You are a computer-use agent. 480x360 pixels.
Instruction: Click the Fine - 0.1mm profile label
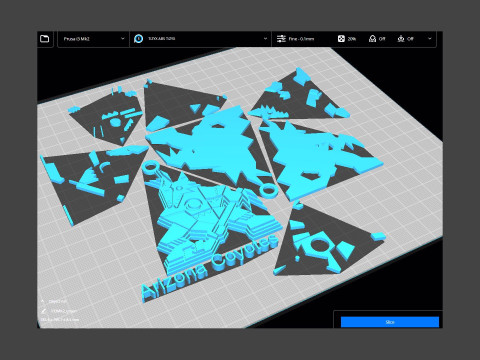pyautogui.click(x=301, y=39)
